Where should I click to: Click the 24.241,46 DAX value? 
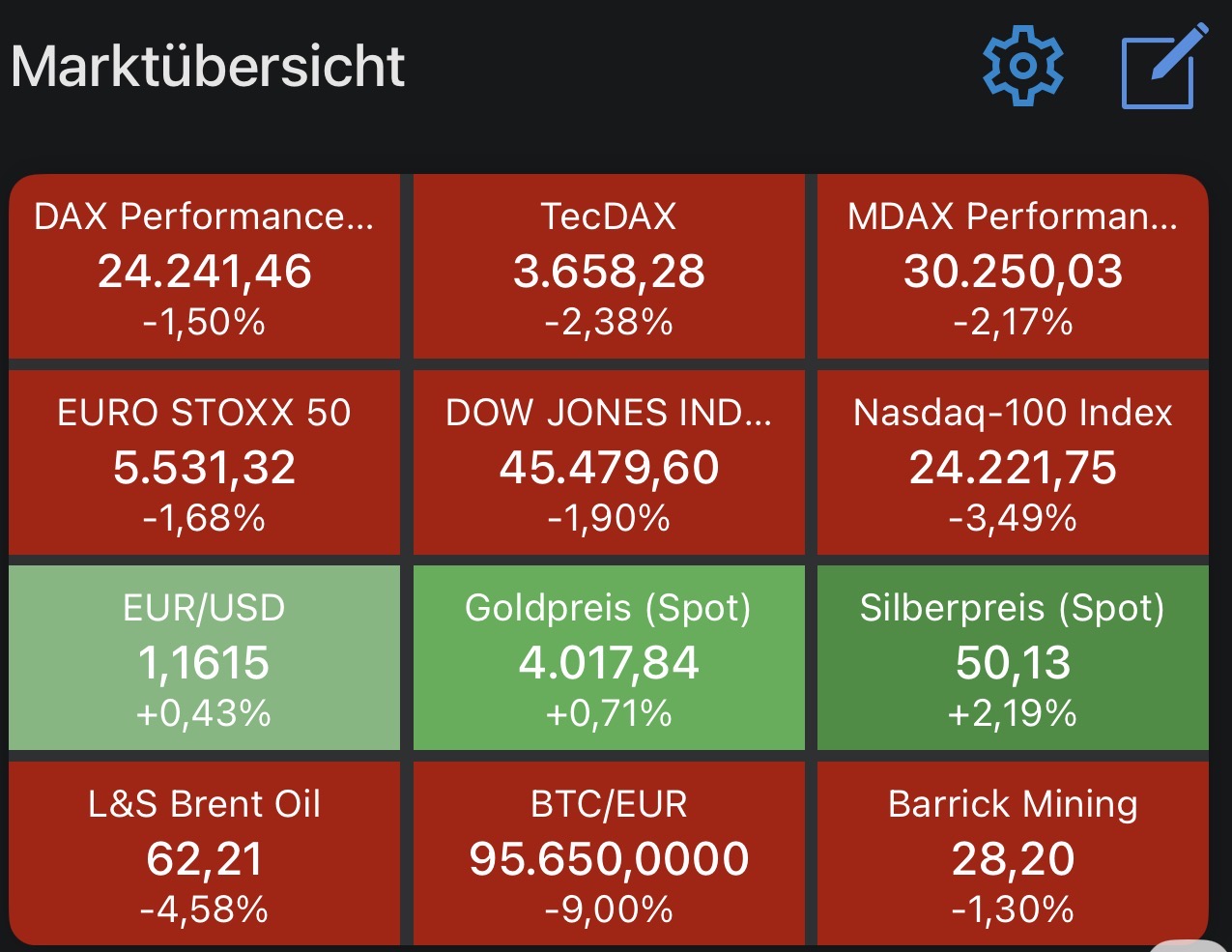pos(204,272)
